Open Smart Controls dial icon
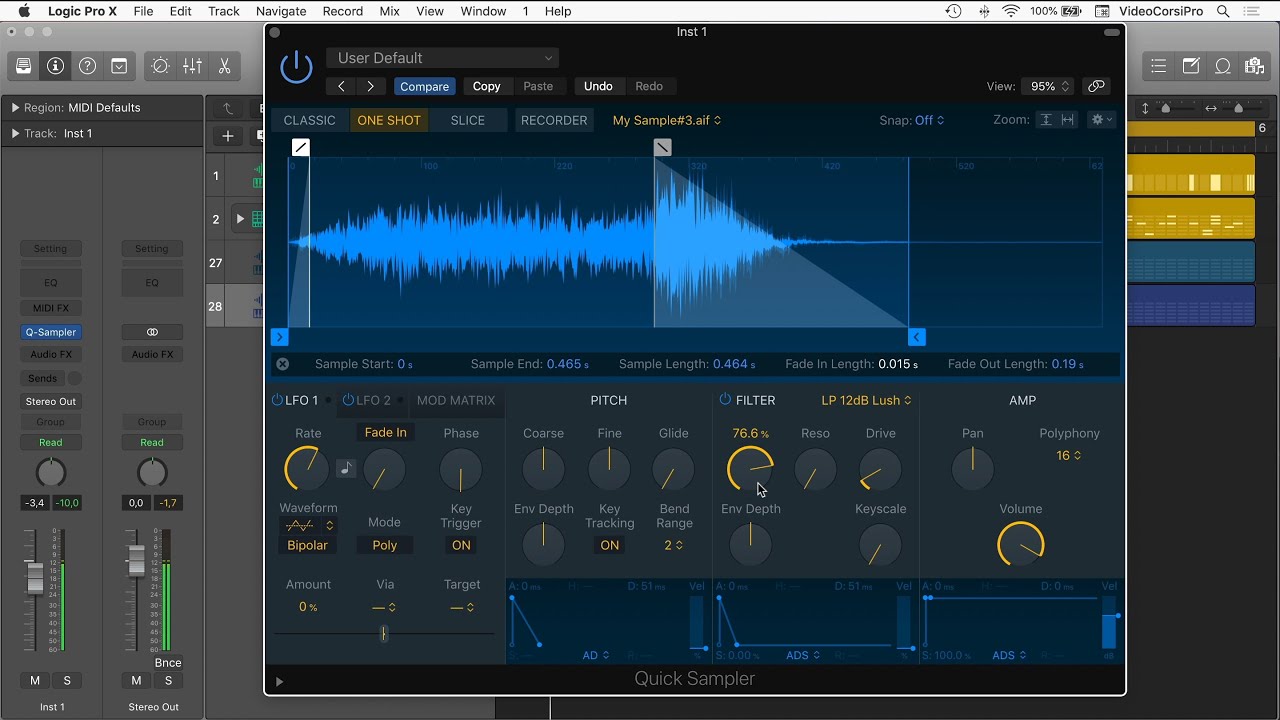This screenshot has width=1280, height=720. point(160,66)
